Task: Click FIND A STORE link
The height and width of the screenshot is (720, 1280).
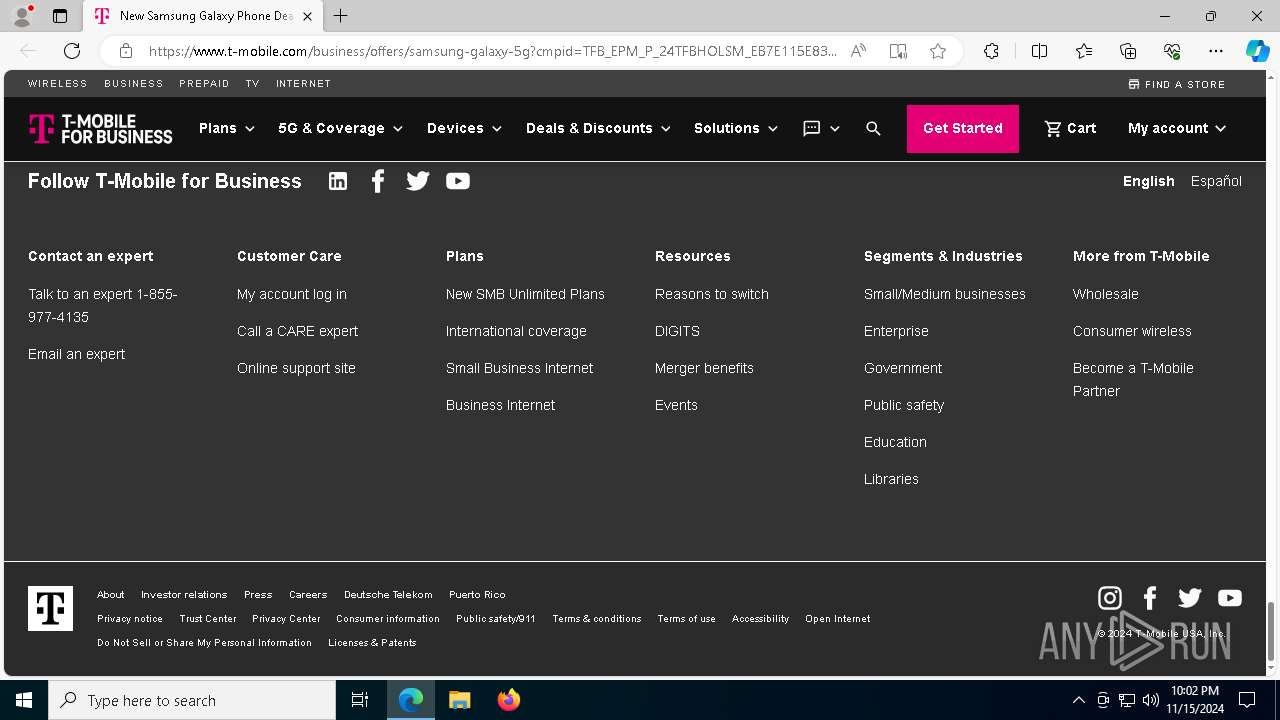Action: 1177,84
